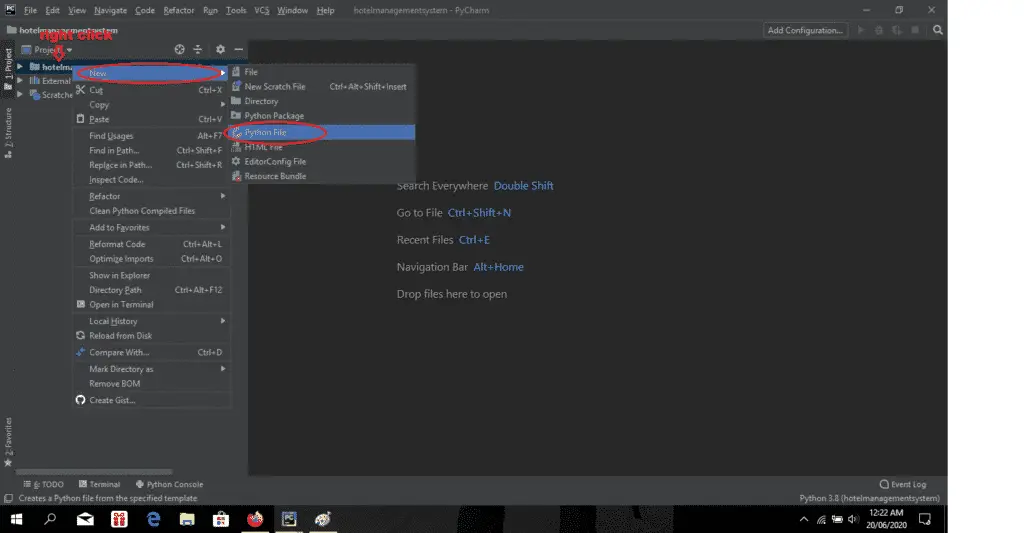Image resolution: width=1024 pixels, height=533 pixels.
Task: Expand the hotelmanagementsystem project folder
Action: 21,67
